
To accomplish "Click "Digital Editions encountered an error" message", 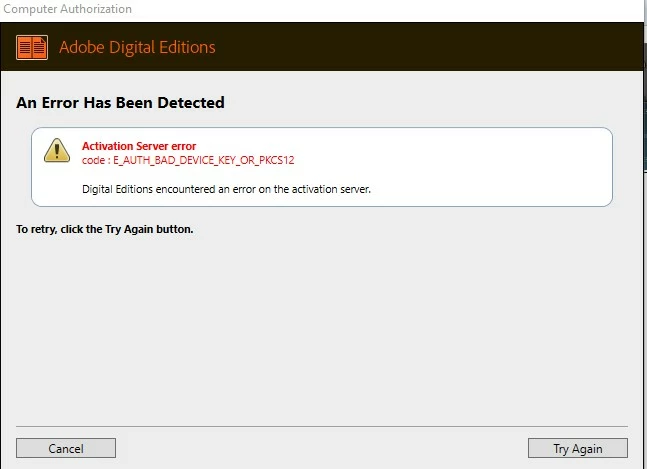I will pyautogui.click(x=227, y=189).
